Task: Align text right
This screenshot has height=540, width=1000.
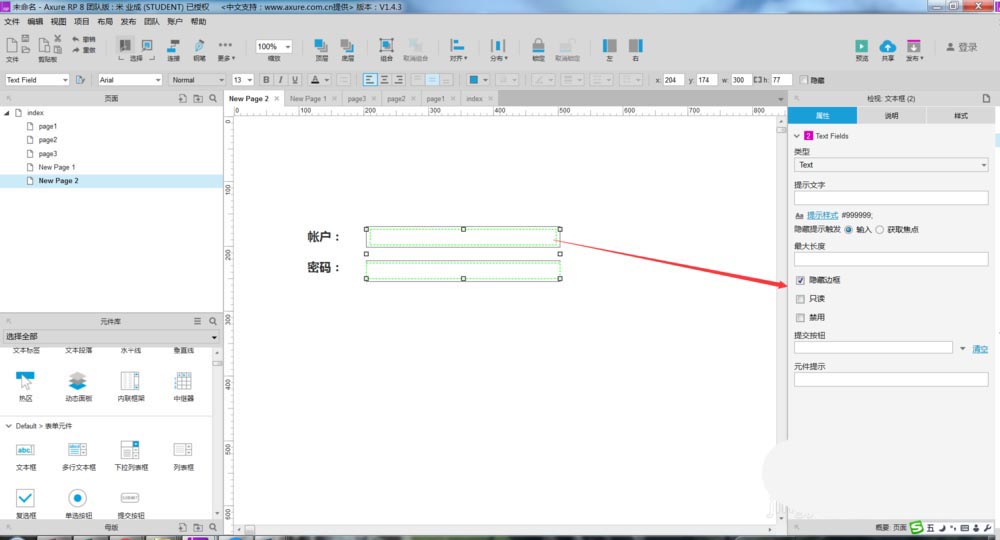Action: [399, 80]
